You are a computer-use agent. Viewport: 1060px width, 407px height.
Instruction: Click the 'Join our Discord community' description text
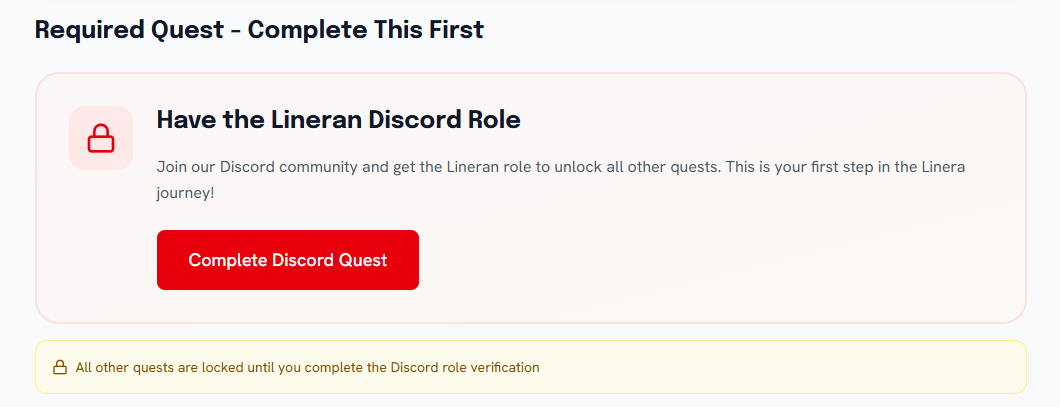259,166
